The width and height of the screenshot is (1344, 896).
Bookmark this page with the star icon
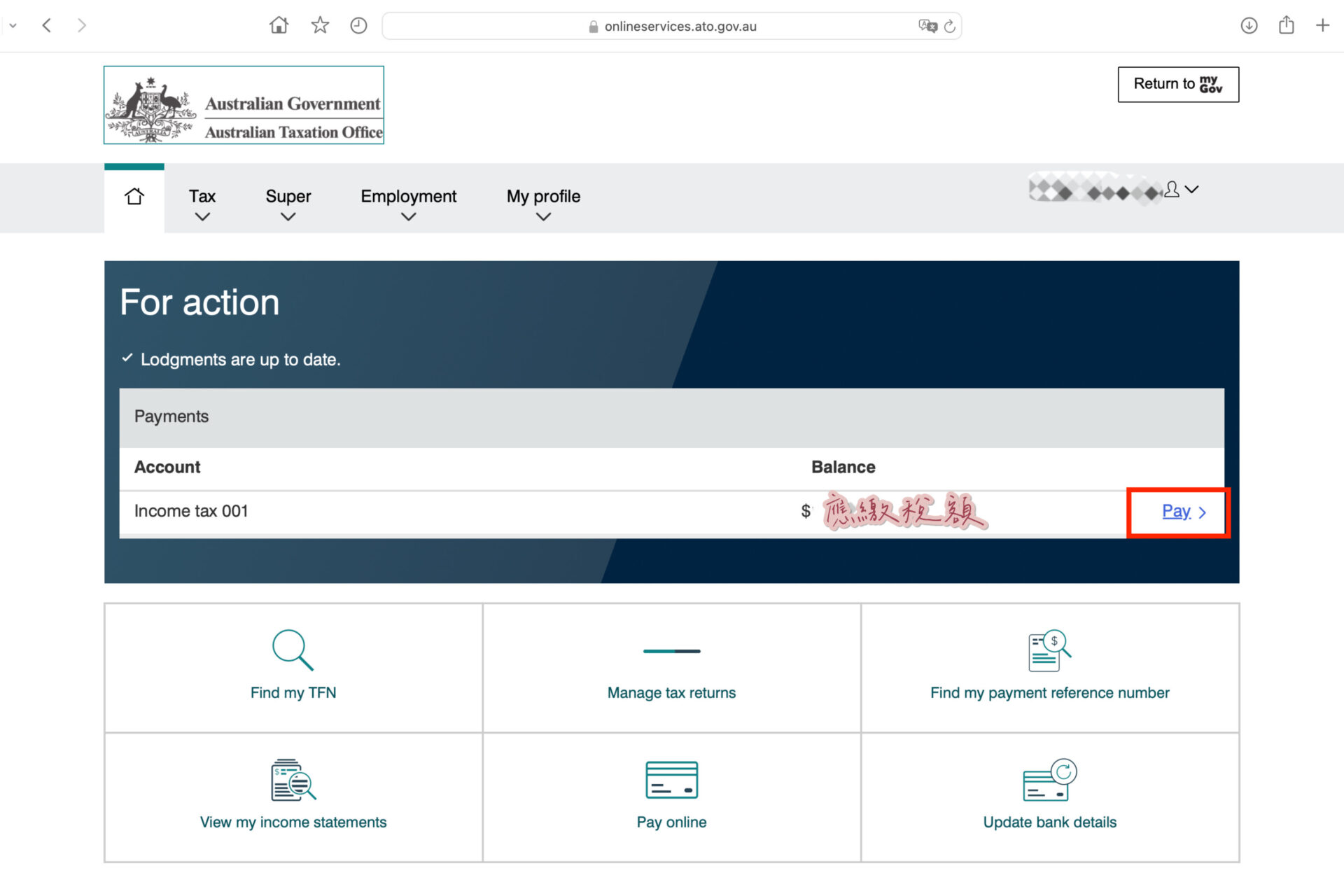click(x=320, y=26)
